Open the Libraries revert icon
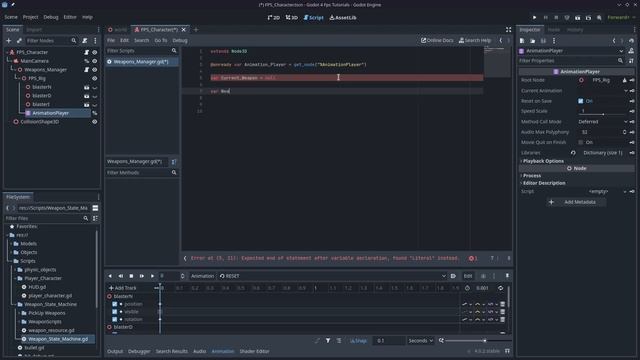Screen dimensions: 640x360 (x=573, y=153)
